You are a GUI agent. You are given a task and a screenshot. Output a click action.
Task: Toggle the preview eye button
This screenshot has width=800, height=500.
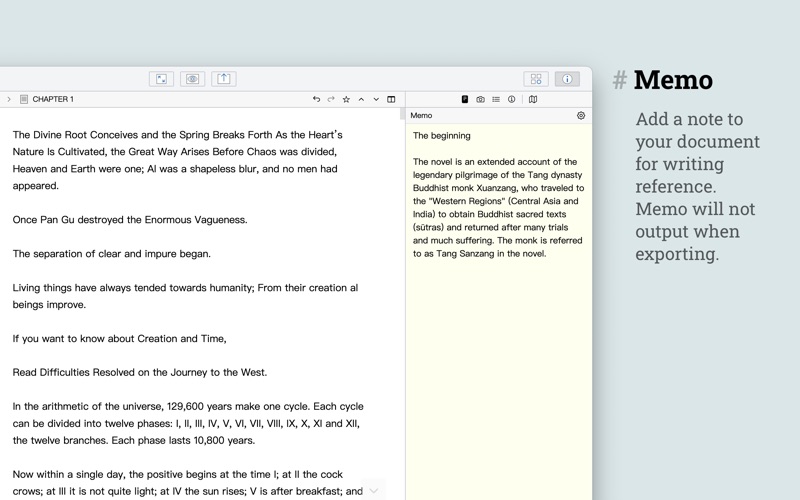coord(193,79)
